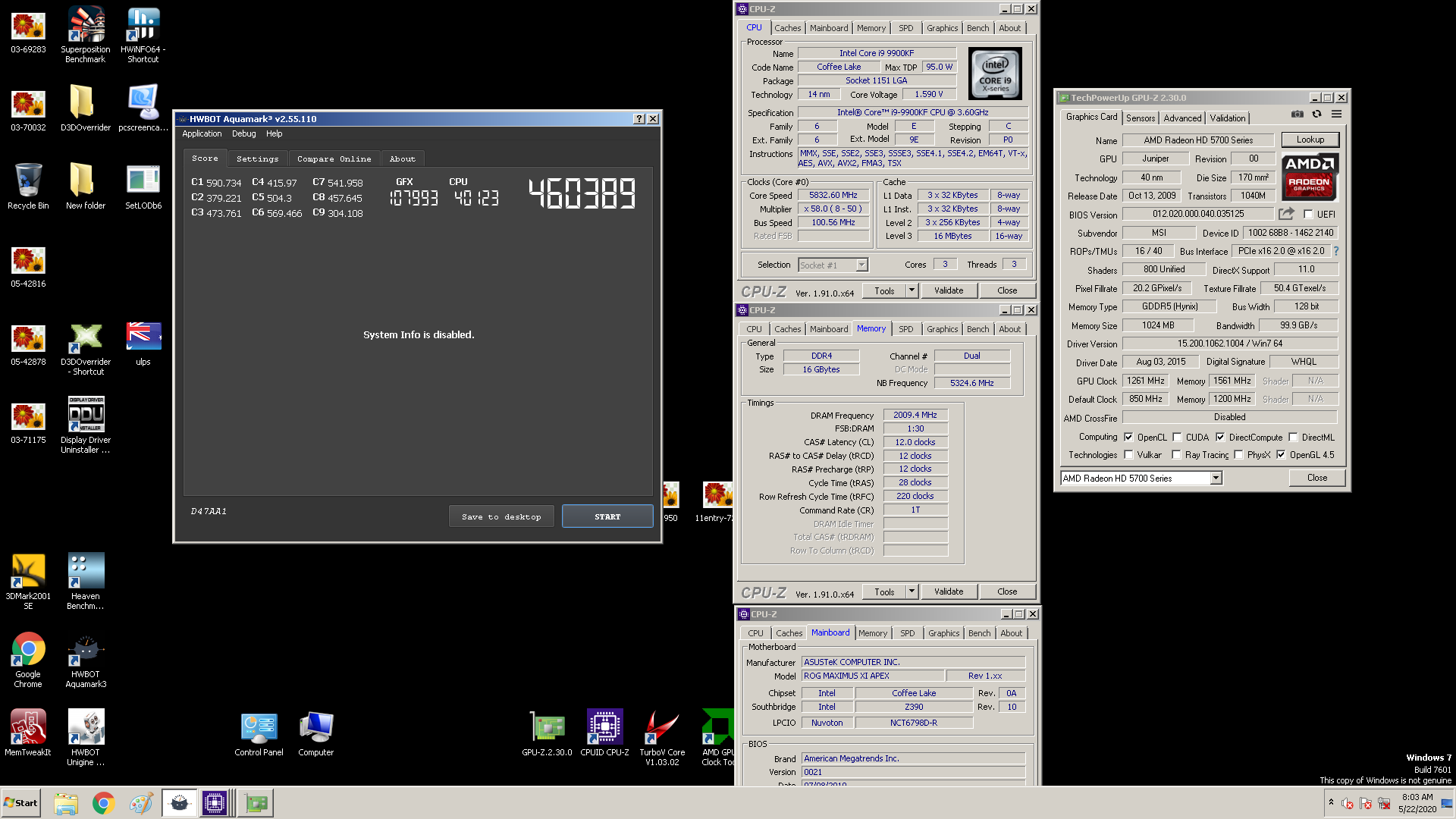The image size is (1456, 819).
Task: Toggle Ray Tracing checkbox in GPU-Z
Action: click(1176, 455)
